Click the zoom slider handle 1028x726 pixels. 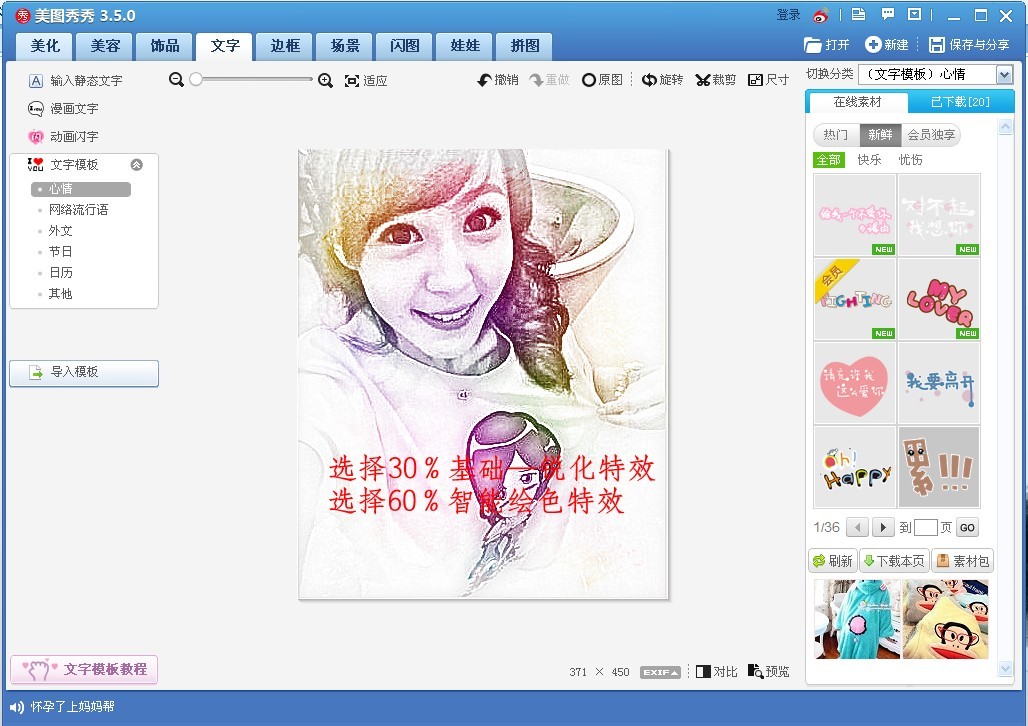point(196,80)
